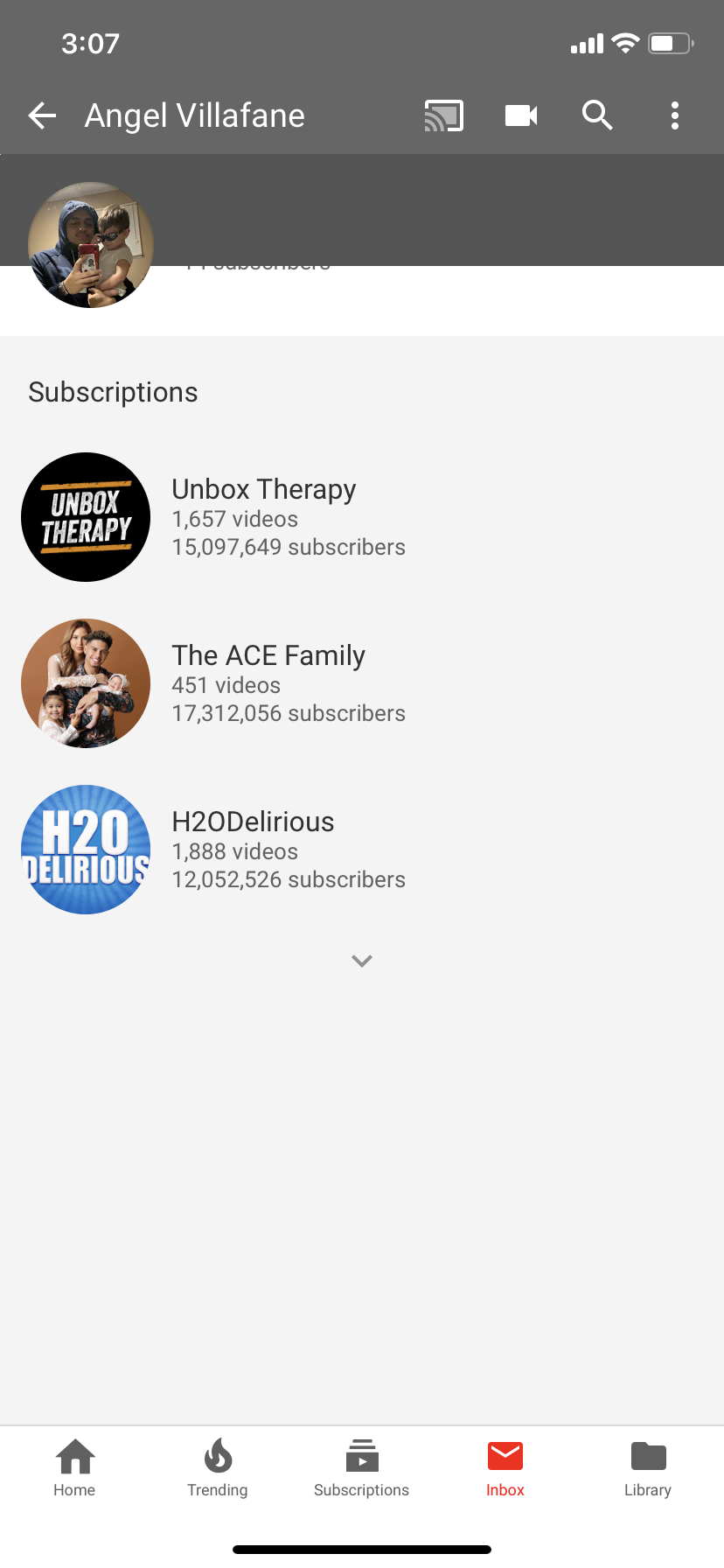
Task: Tap Angel Villafane profile picture
Action: pyautogui.click(x=91, y=245)
